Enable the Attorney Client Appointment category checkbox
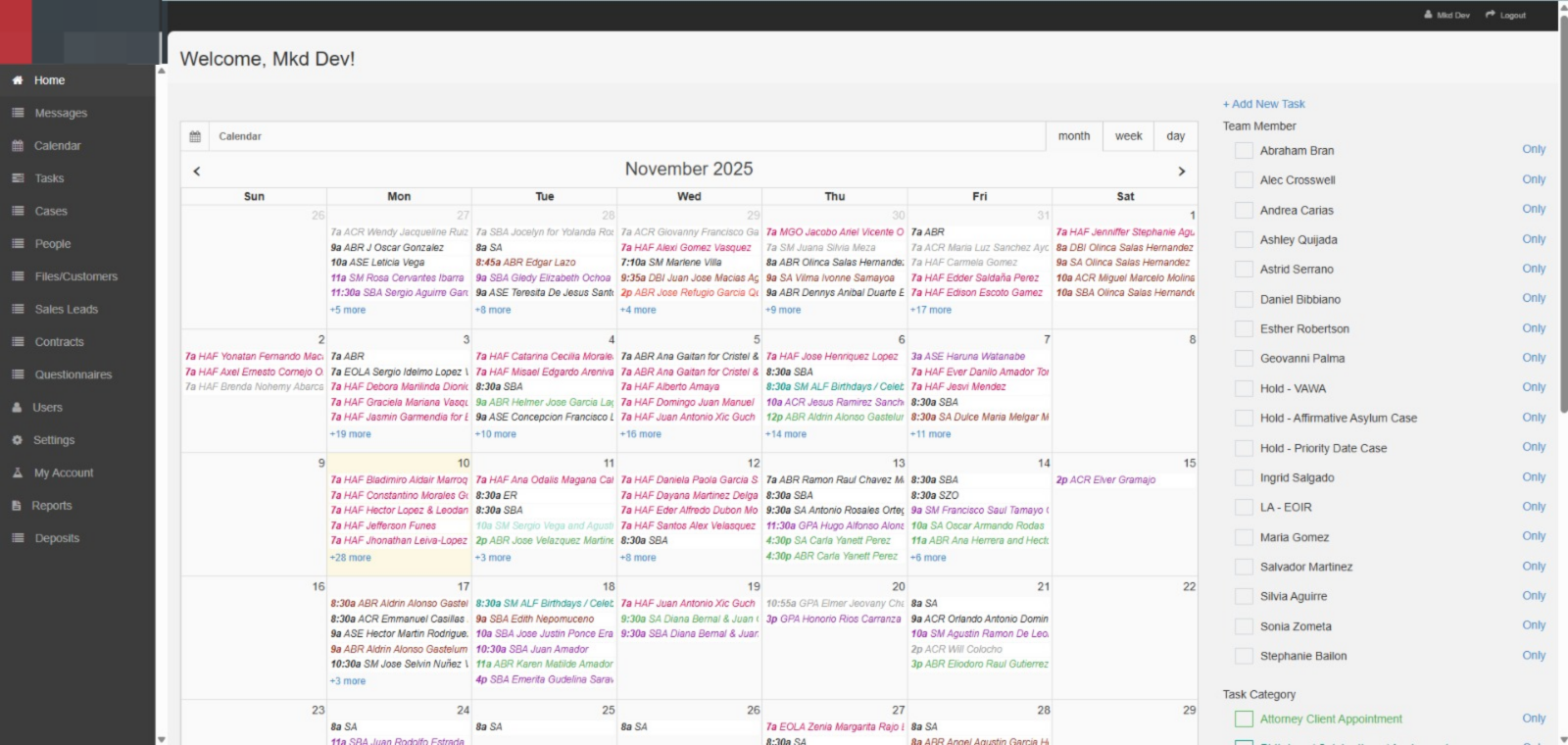 1244,719
